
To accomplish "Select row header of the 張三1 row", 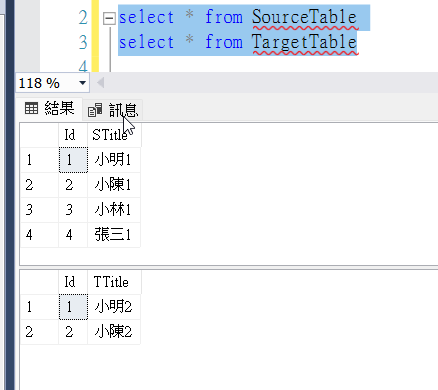I will [39, 235].
